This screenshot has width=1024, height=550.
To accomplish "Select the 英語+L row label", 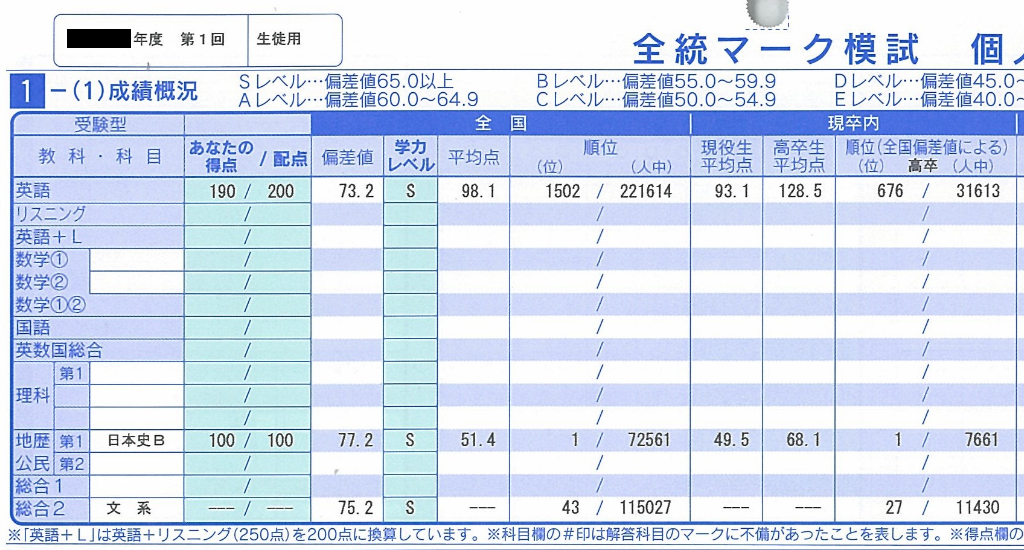I will (x=48, y=236).
